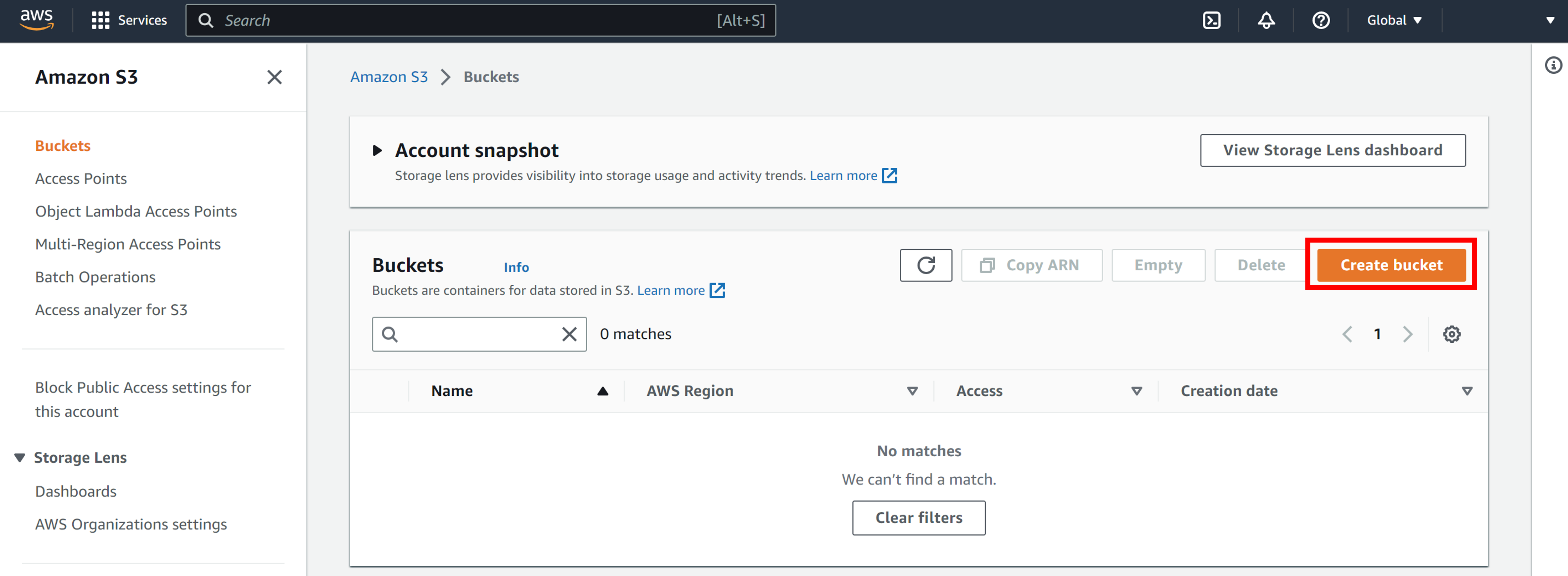This screenshot has height=576, width=1568.
Task: Open table preferences with the gear icon
Action: [1452, 333]
